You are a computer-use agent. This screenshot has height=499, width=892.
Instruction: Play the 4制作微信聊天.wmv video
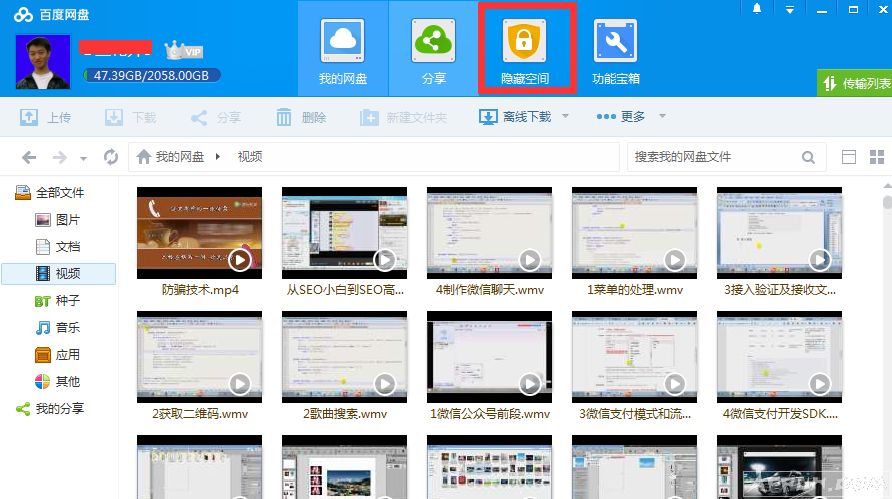530,260
